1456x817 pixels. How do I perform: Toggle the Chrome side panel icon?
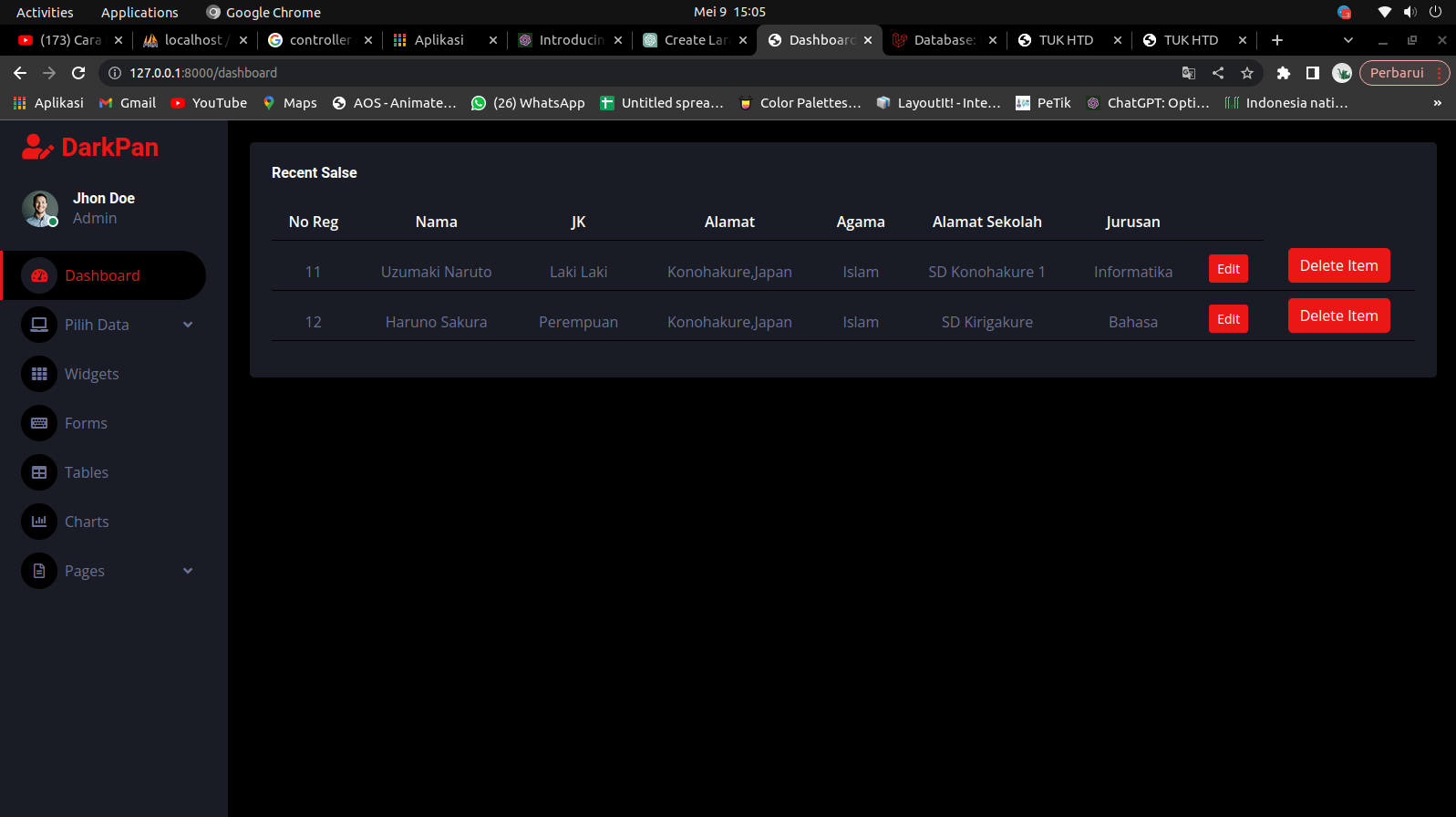(1313, 73)
